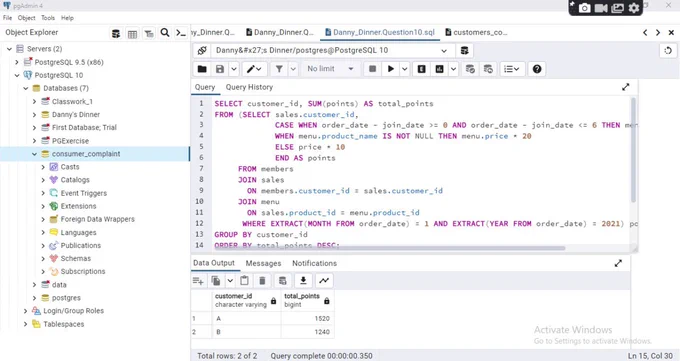Open the No limit rows dropdown
The height and width of the screenshot is (361, 680).
click(330, 69)
